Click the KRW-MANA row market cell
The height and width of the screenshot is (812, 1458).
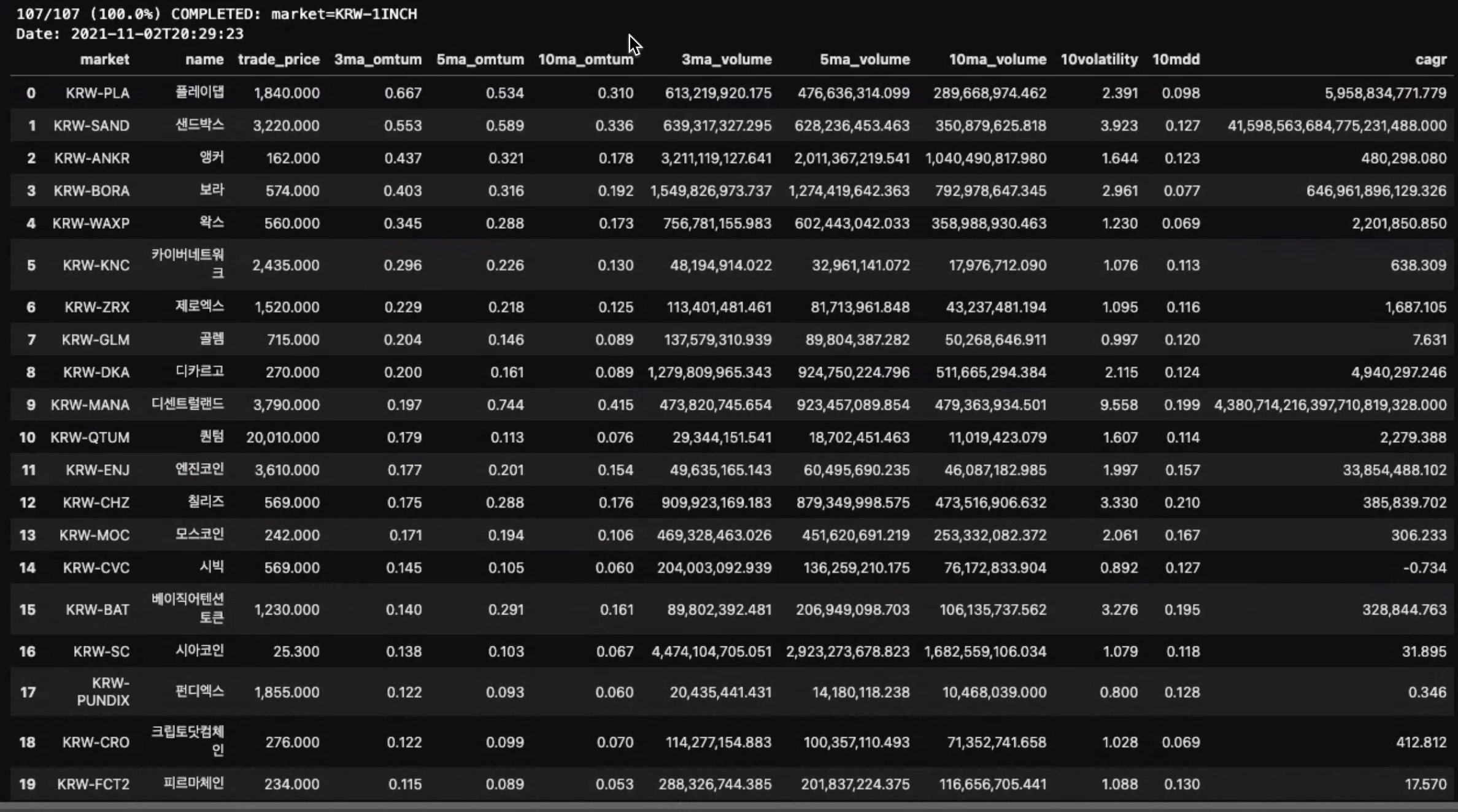pyautogui.click(x=90, y=405)
